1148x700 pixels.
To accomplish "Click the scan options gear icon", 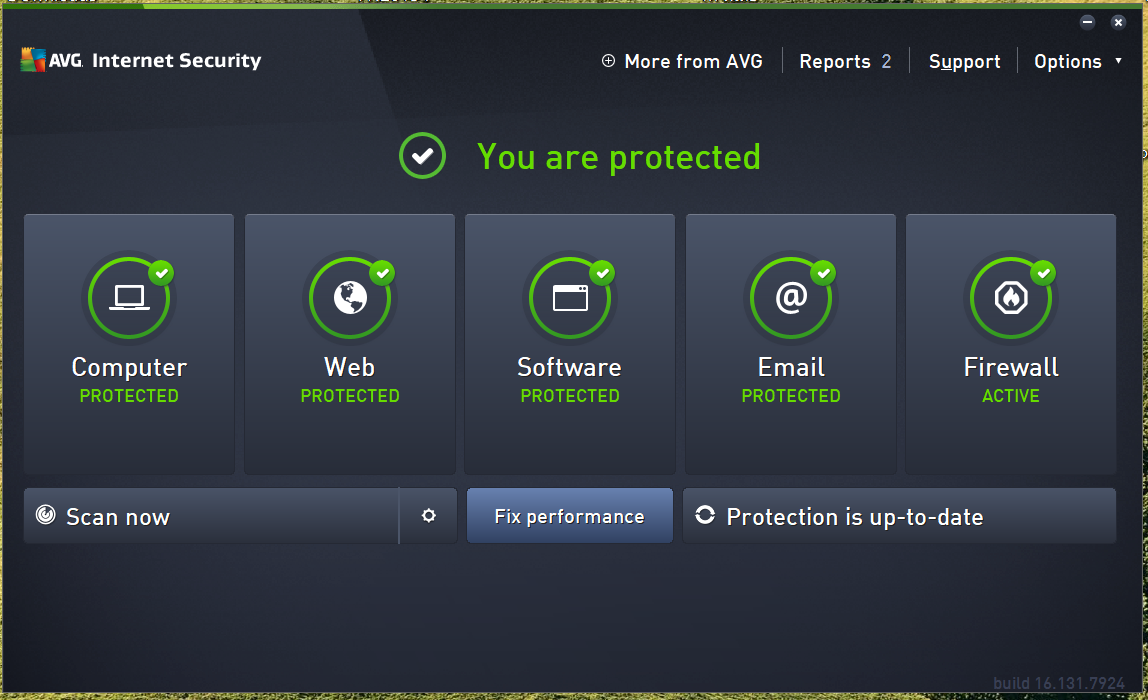I will [429, 515].
